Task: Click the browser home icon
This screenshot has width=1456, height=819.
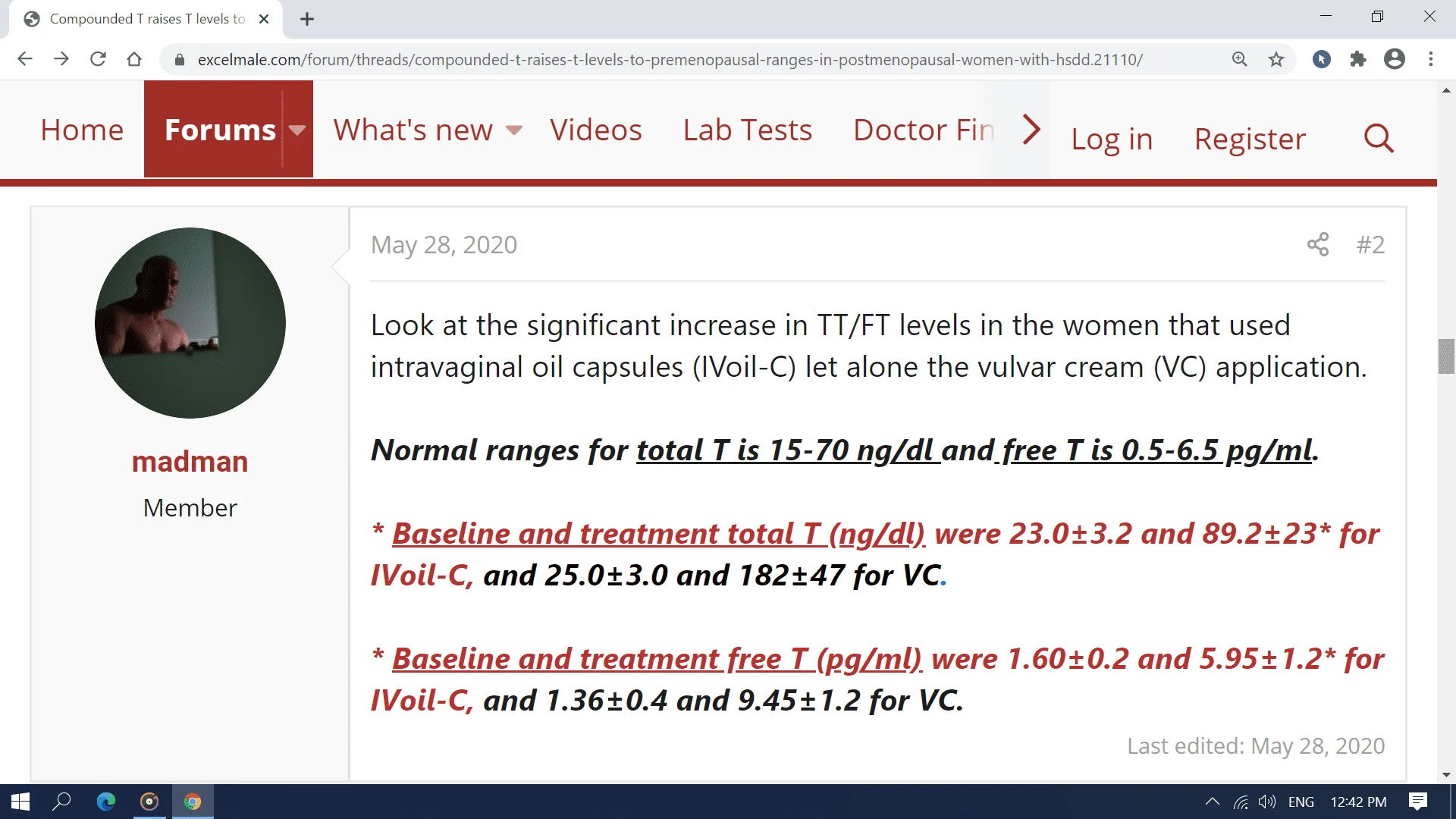Action: point(134,58)
